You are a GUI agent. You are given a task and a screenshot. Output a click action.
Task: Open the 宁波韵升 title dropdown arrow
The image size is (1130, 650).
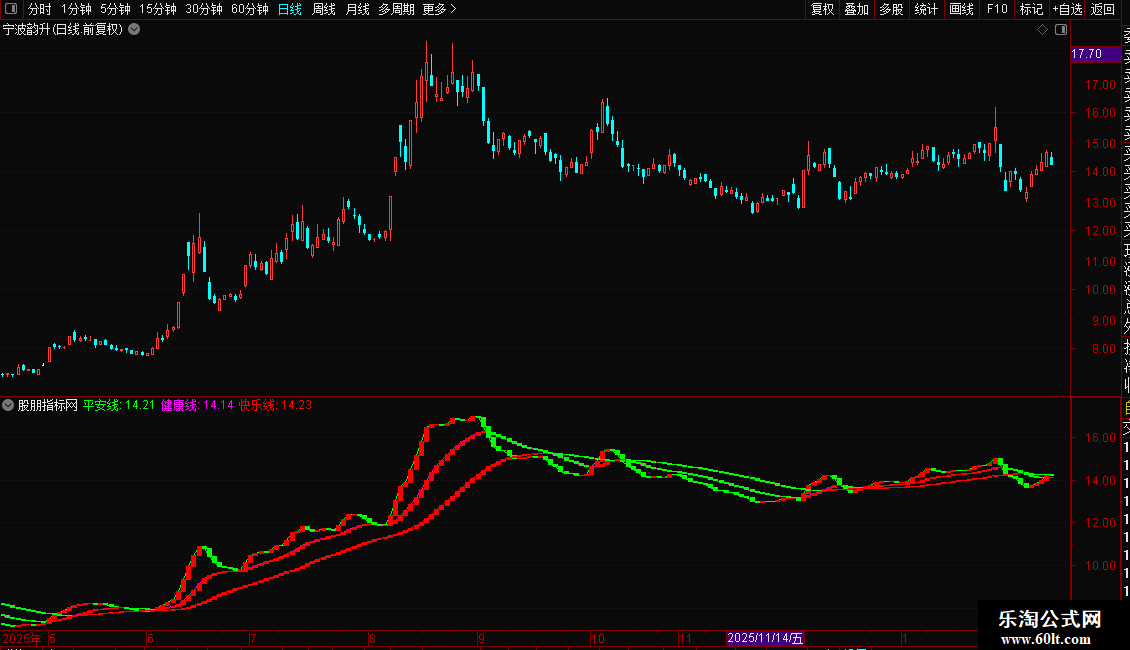(134, 30)
